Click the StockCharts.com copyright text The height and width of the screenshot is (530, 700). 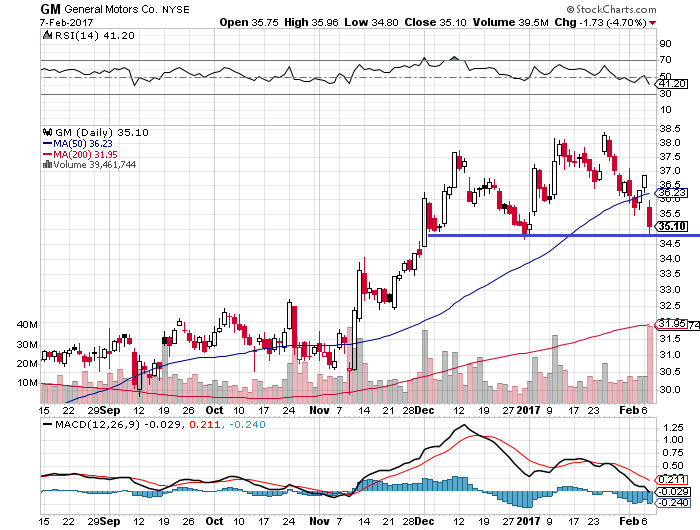pos(612,9)
